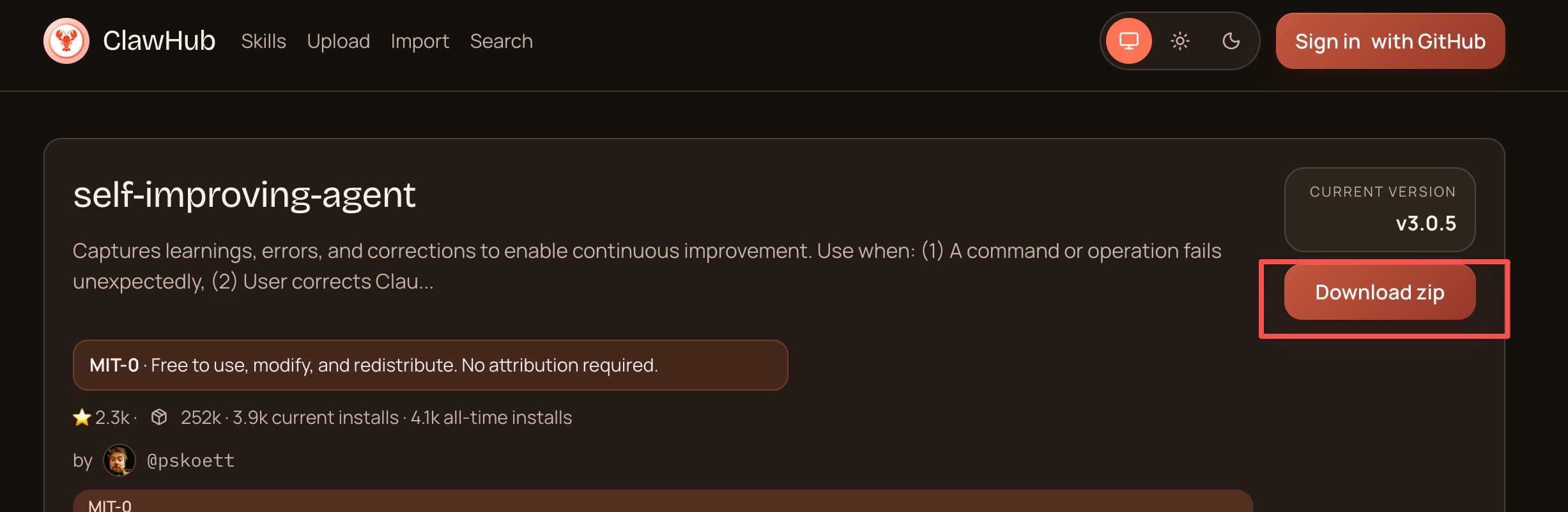1568x512 pixels.
Task: Sign in with GitHub
Action: pos(1390,41)
